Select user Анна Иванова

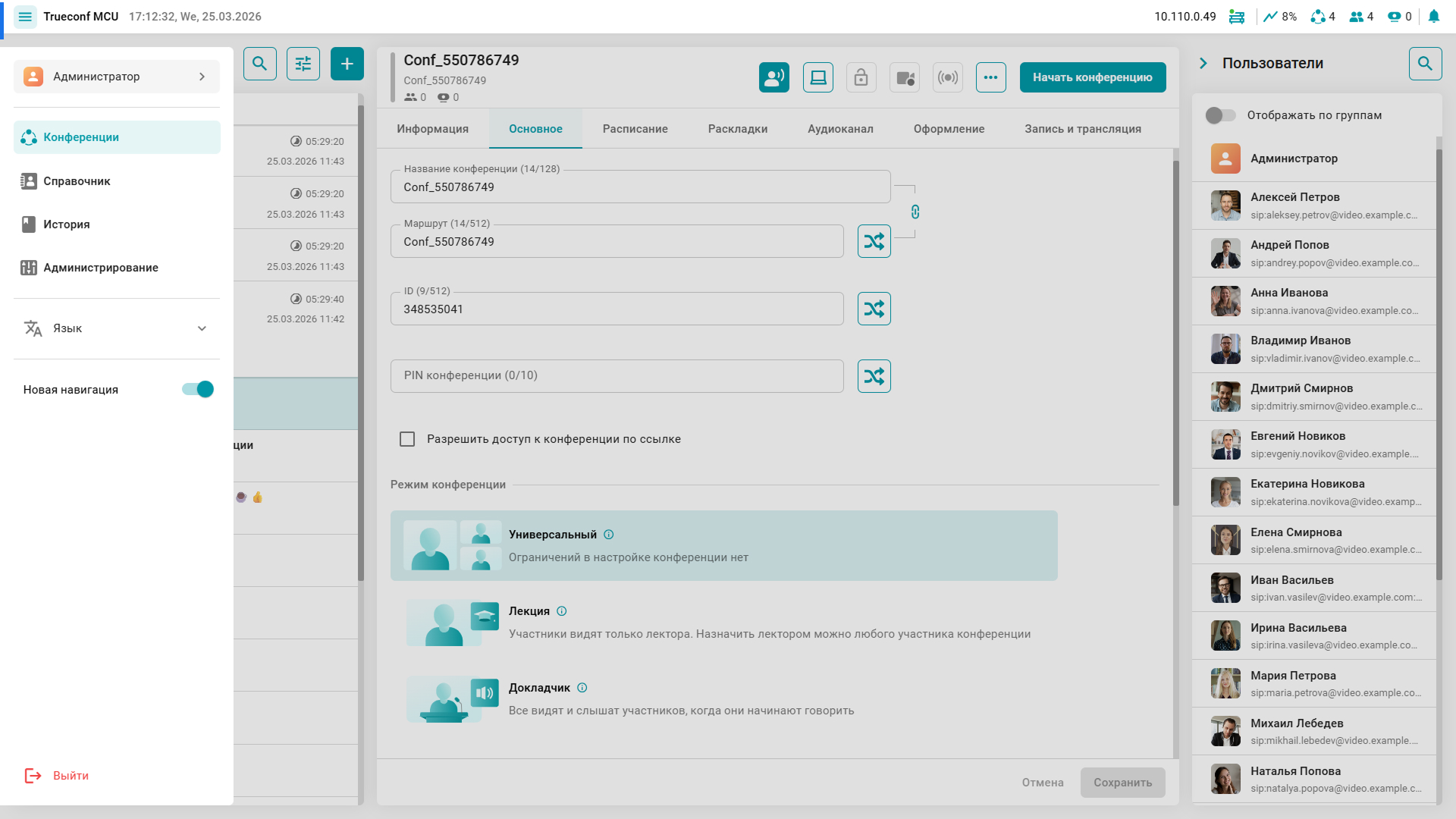click(1315, 301)
